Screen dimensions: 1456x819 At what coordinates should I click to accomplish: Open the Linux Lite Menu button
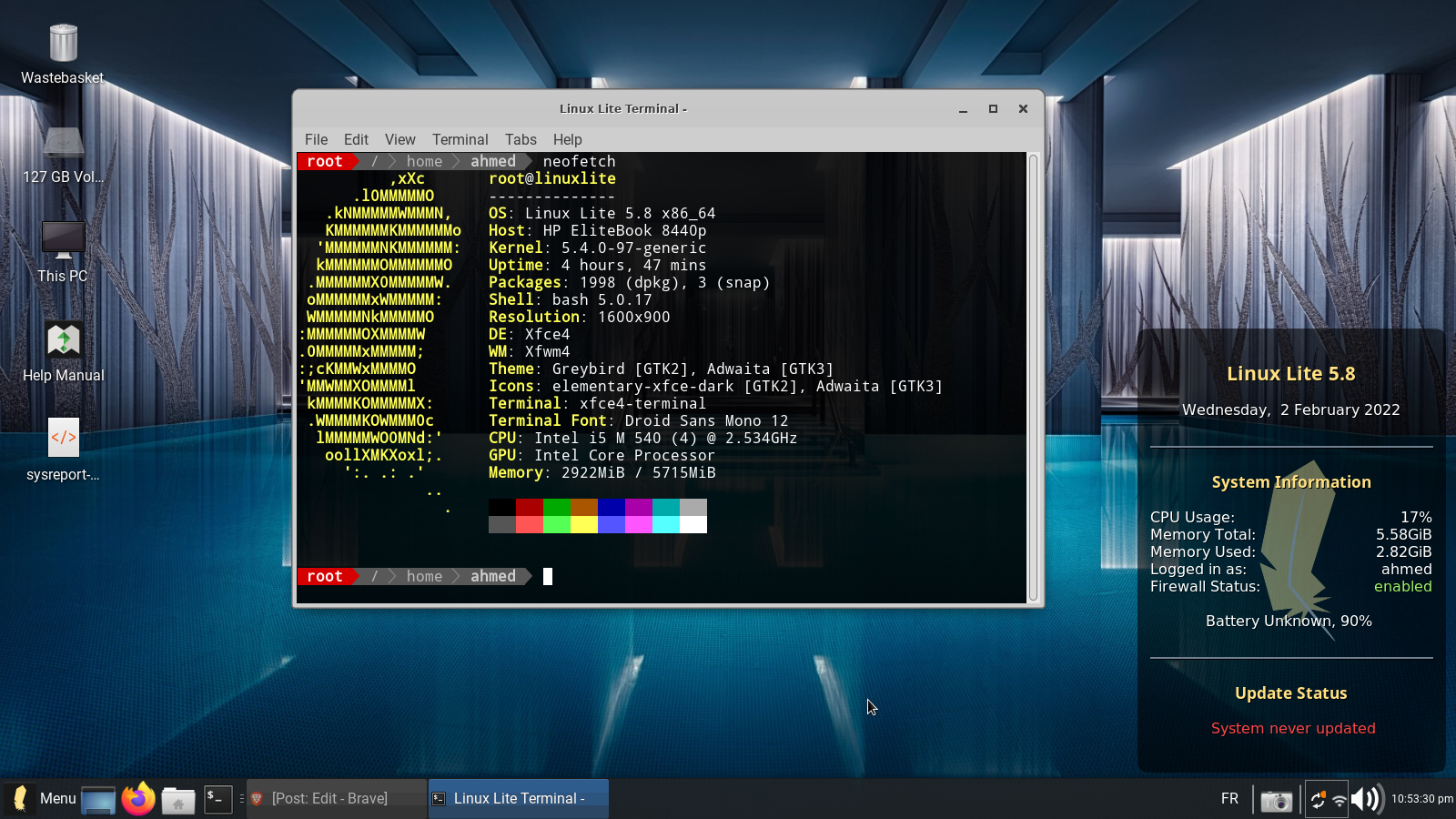(42, 799)
